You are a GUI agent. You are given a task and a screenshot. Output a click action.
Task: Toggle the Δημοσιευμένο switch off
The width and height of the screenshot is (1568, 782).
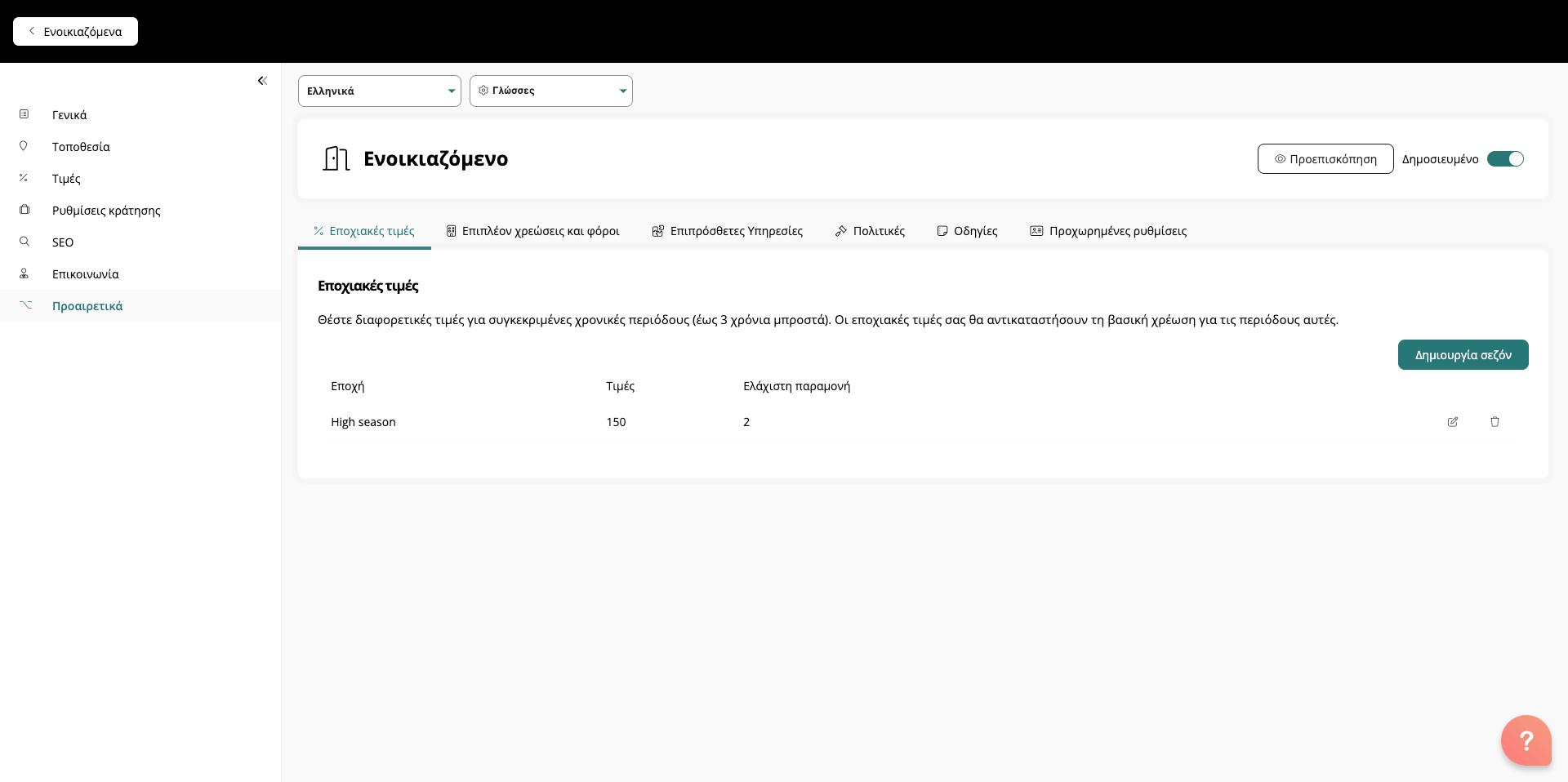tap(1505, 159)
